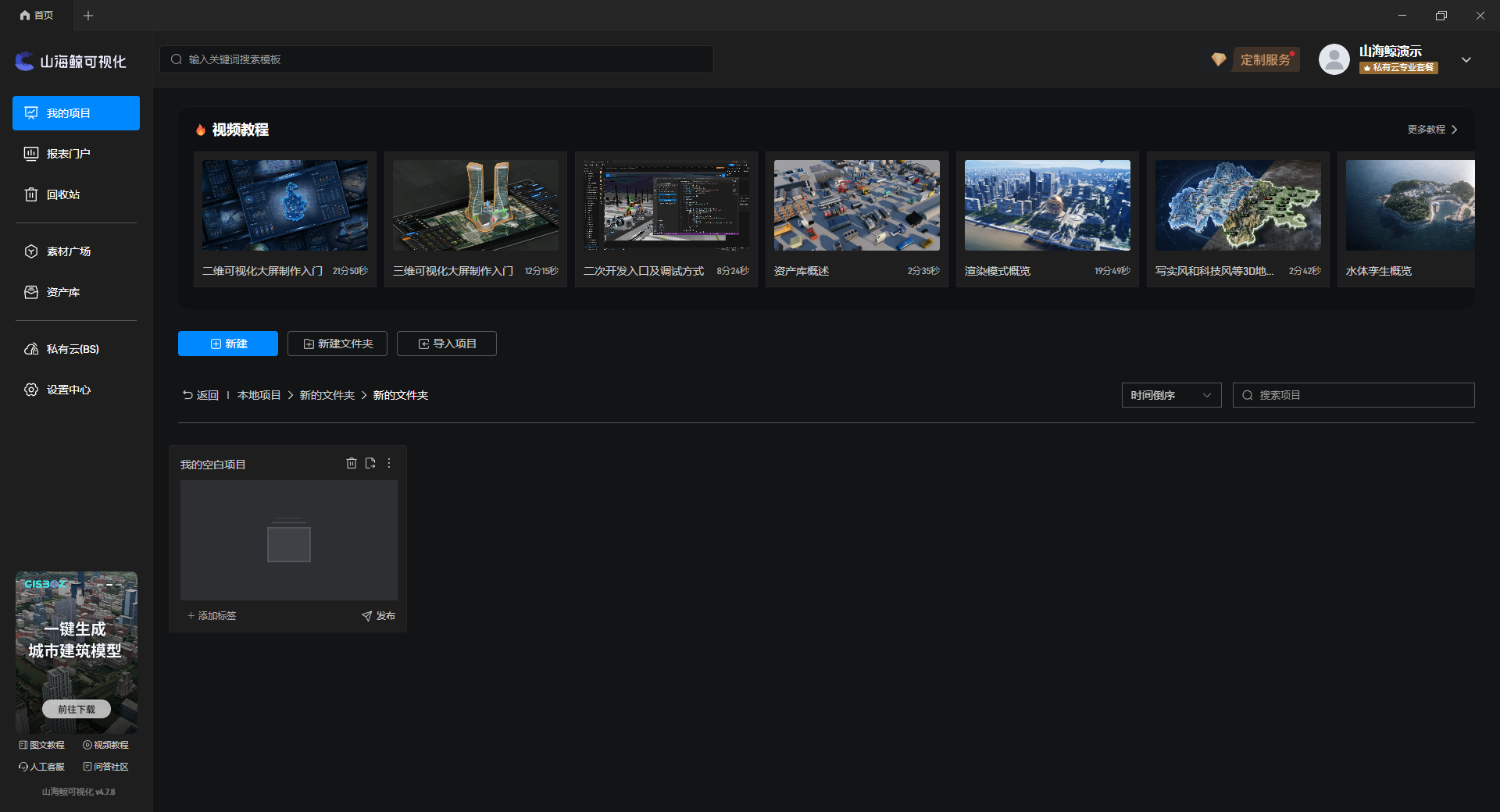Click 添加标签 on the project card
This screenshot has height=812, width=1500.
point(212,616)
